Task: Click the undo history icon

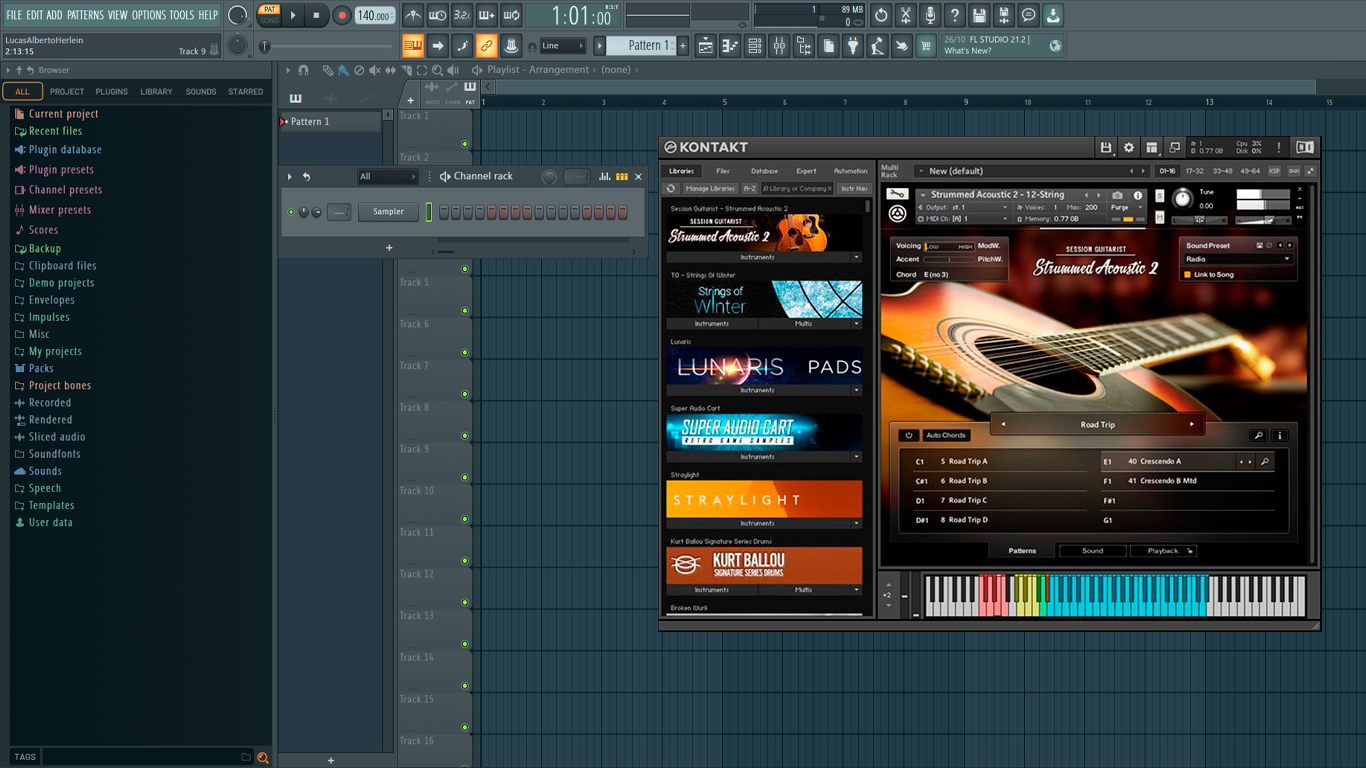Action: (x=881, y=15)
